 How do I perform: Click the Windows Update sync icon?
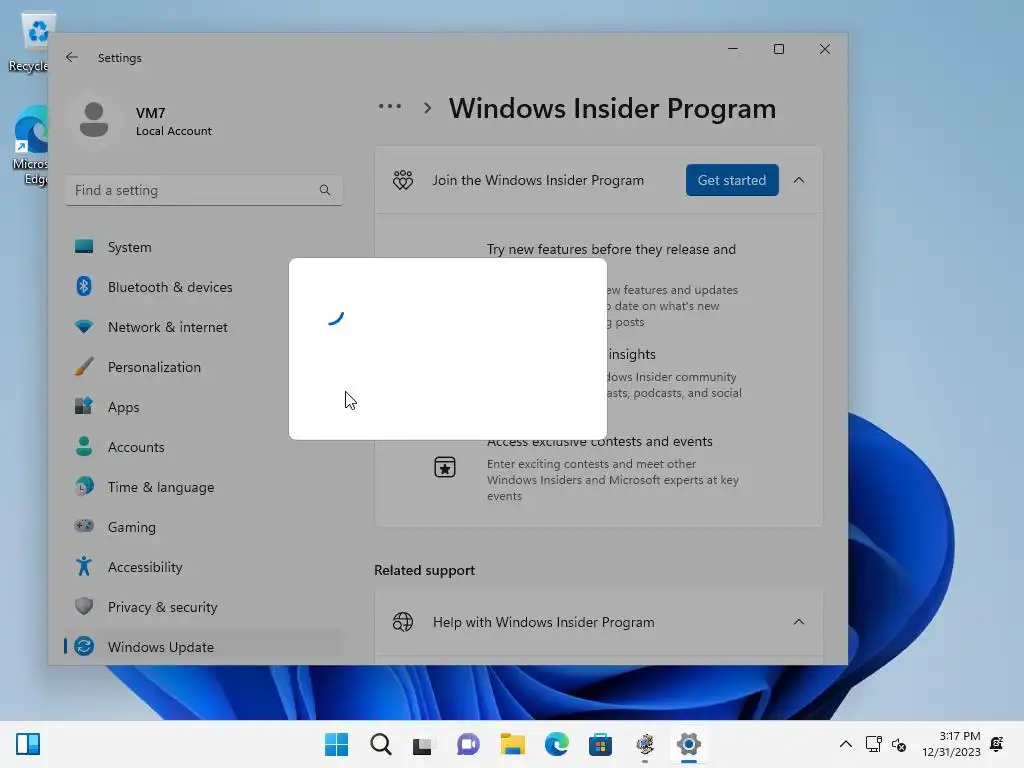pos(84,646)
